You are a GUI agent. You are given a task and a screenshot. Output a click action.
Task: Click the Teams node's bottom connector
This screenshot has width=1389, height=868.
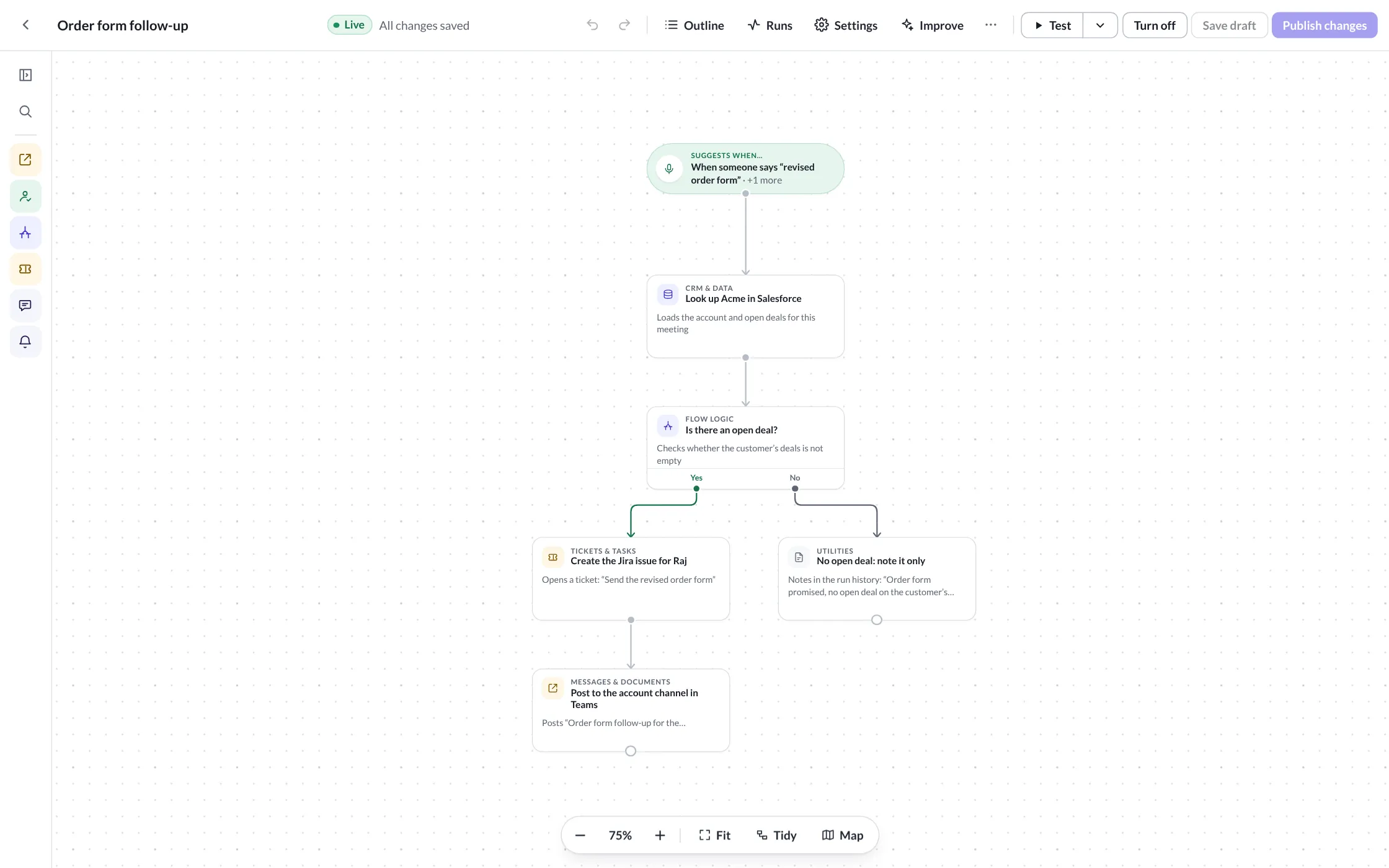click(x=631, y=751)
